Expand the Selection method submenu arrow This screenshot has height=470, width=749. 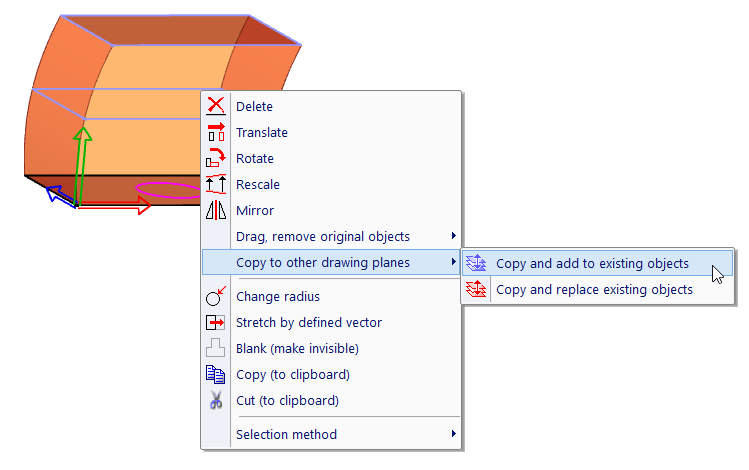pos(453,435)
